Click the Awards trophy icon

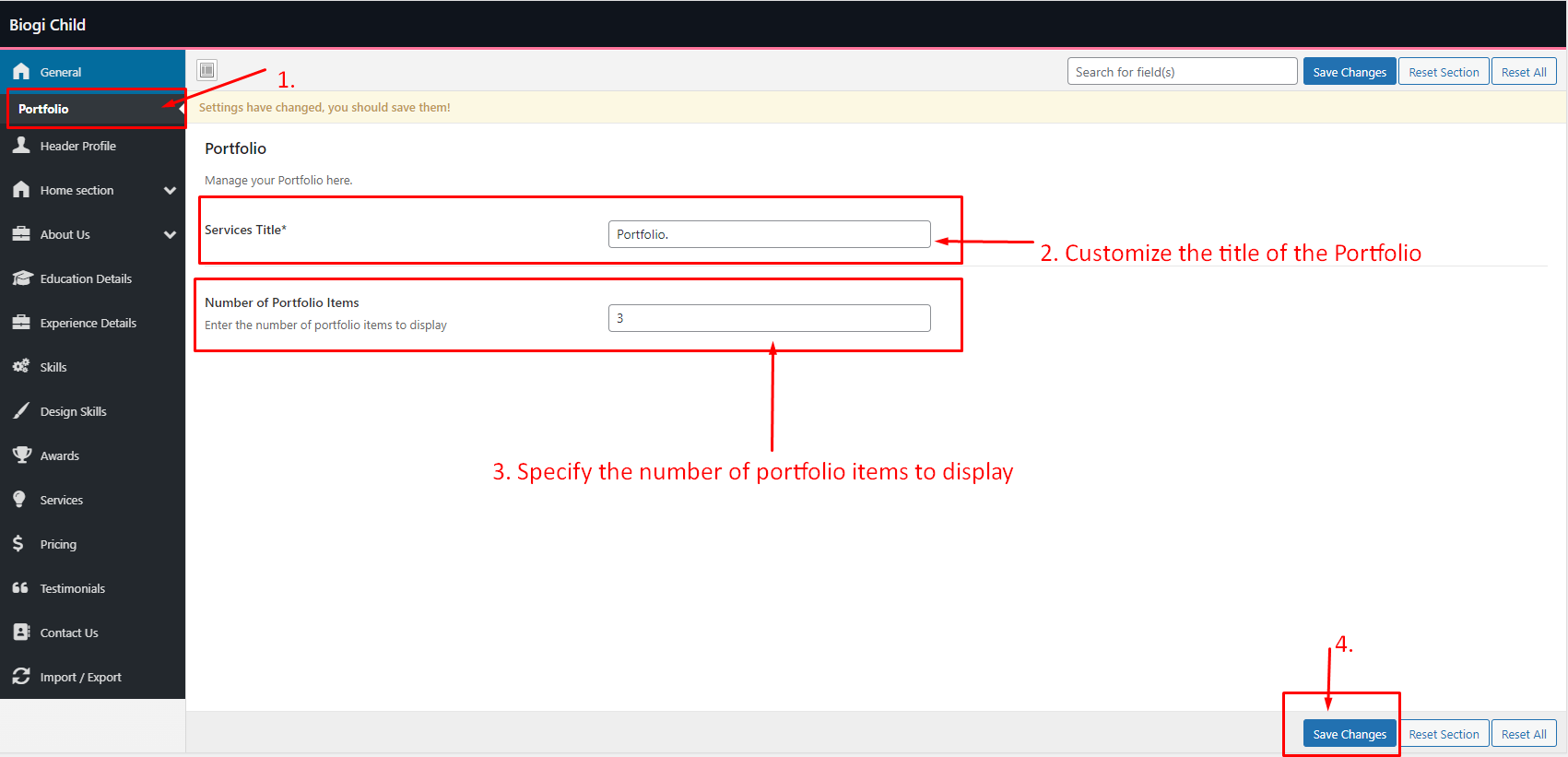pyautogui.click(x=21, y=455)
